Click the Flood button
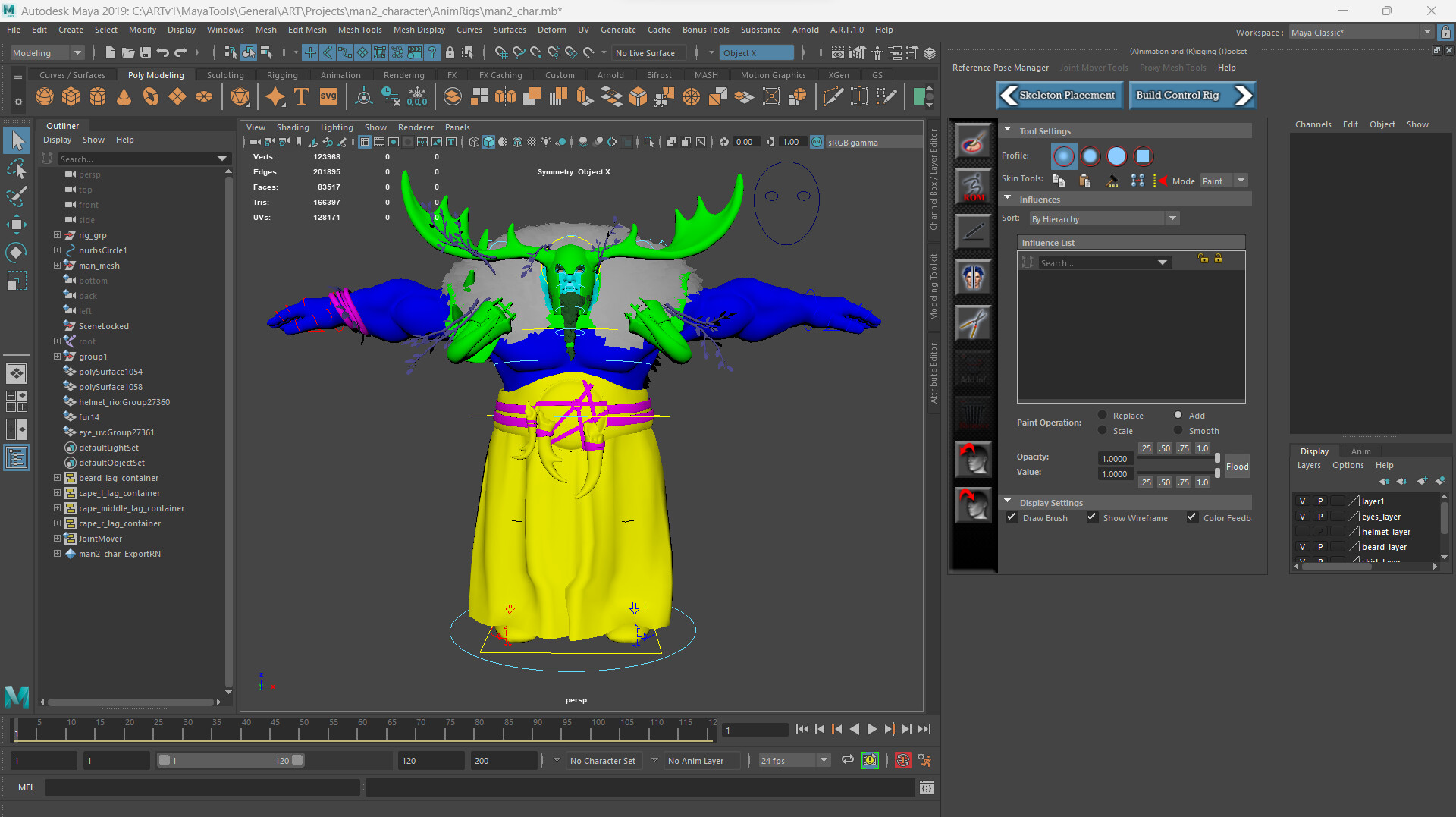Screen dimensions: 1456x817 [1237, 467]
